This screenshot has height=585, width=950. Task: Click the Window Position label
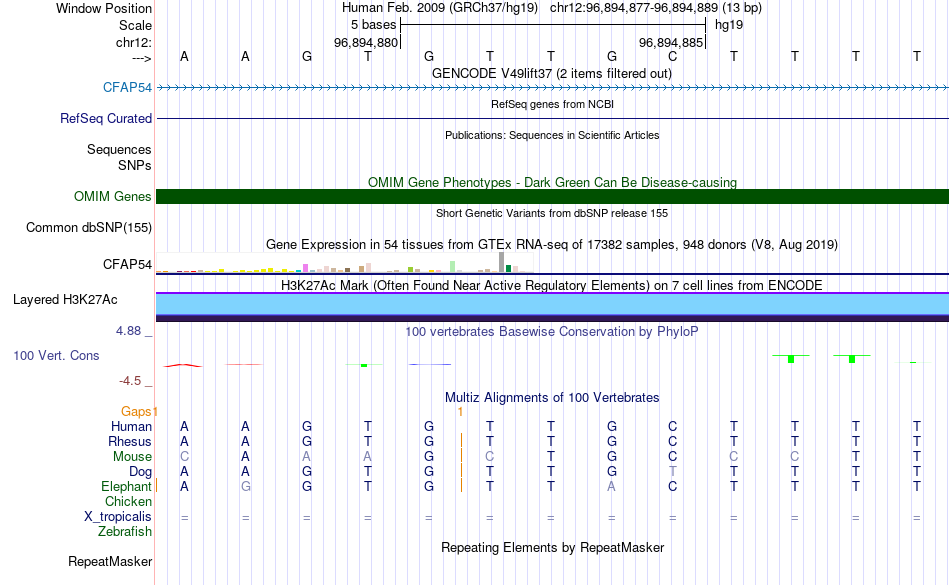coord(104,8)
